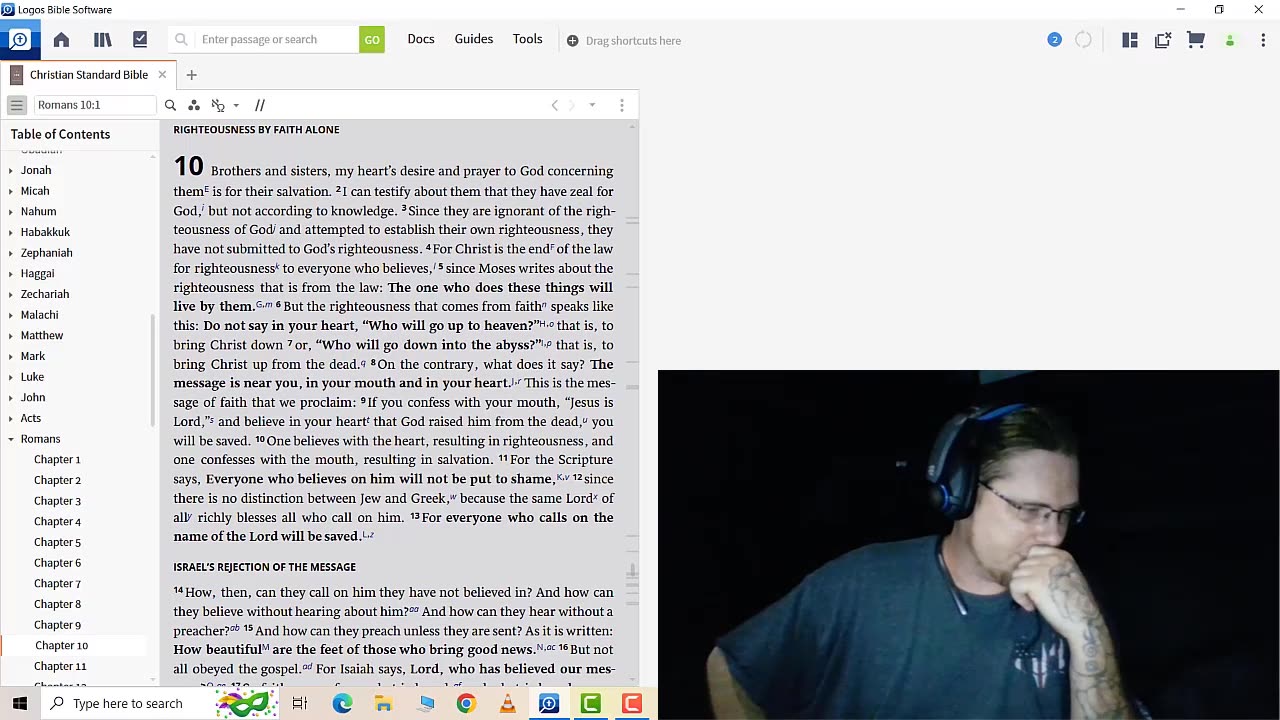
Task: Open the user account icon
Action: pos(1230,40)
